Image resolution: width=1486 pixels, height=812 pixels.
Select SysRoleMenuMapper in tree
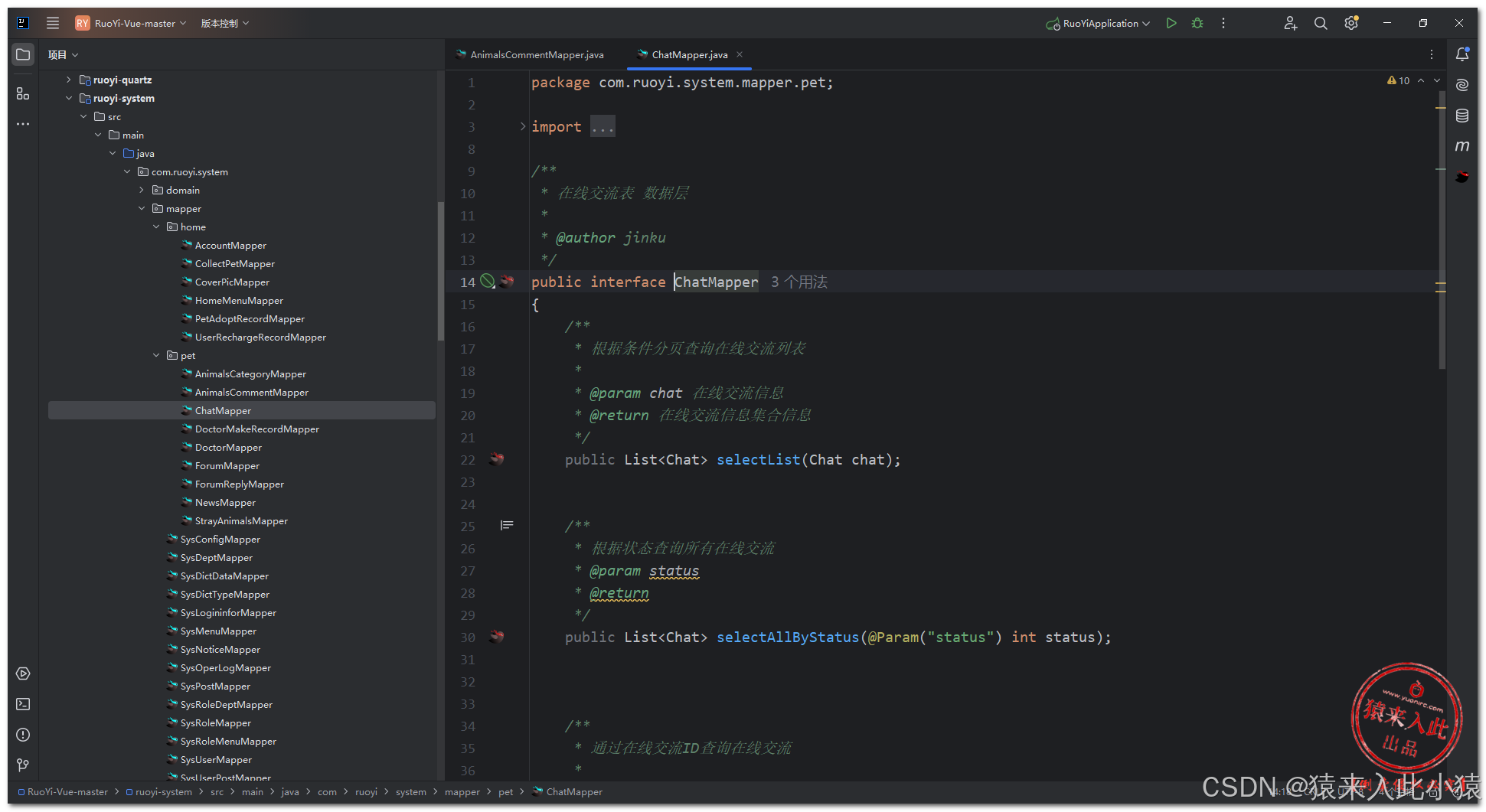coord(228,741)
